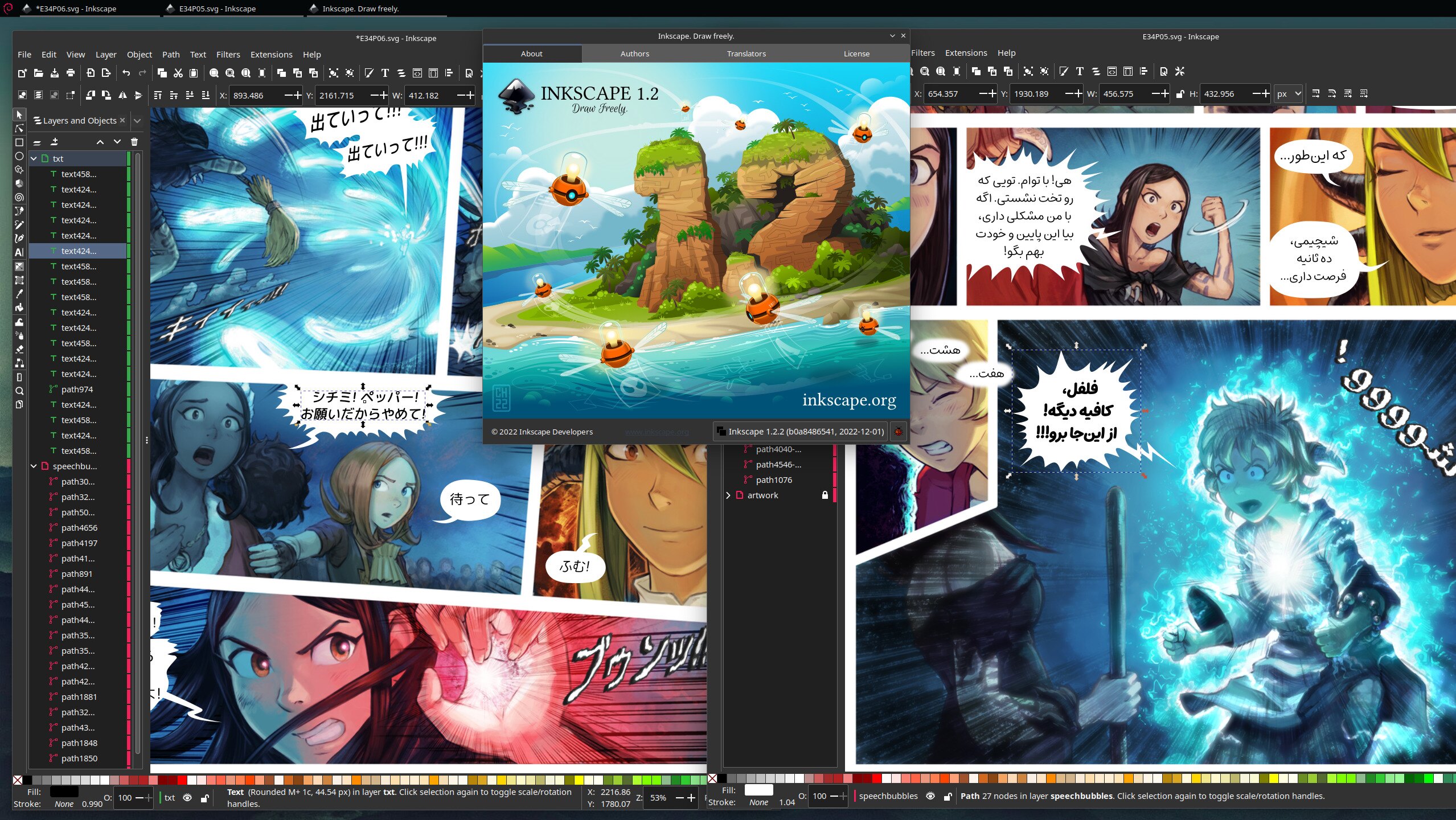The height and width of the screenshot is (820, 1456).
Task: Toggle width-height lock in right window
Action: click(x=1180, y=94)
